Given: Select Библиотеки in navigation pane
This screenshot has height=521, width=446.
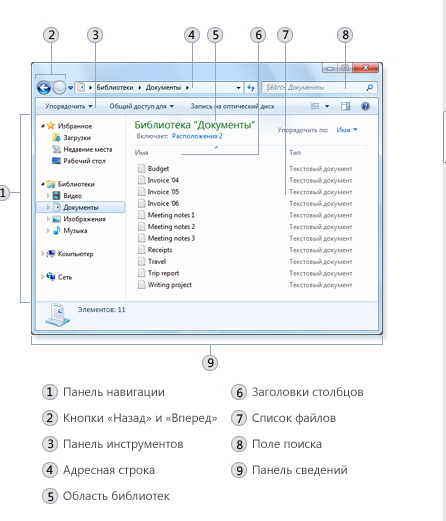Looking at the screenshot, I should point(76,184).
